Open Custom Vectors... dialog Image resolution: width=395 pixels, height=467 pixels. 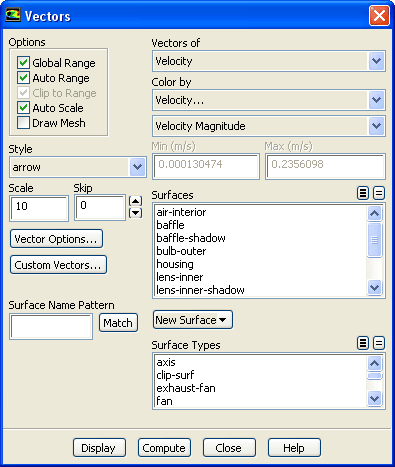click(x=58, y=265)
